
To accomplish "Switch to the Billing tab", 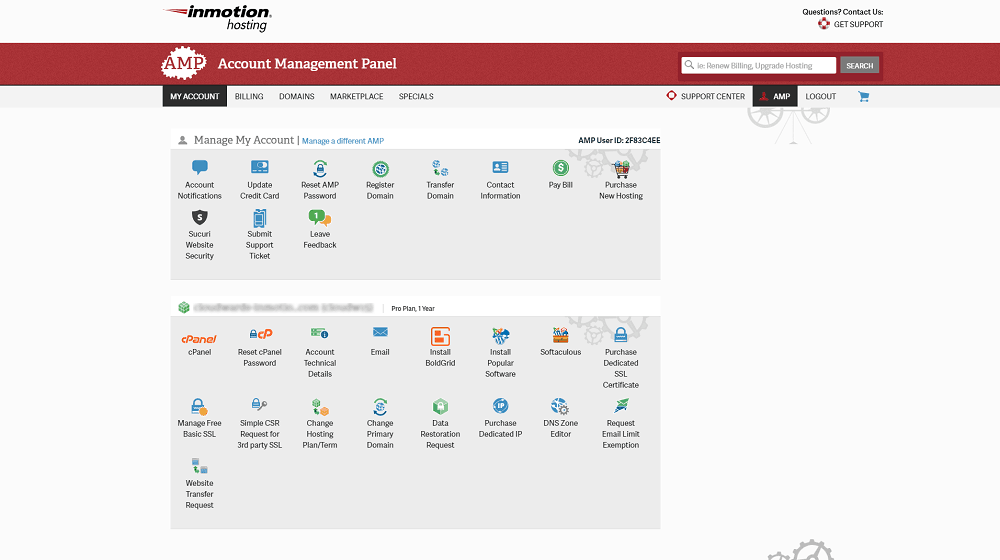I will [249, 96].
